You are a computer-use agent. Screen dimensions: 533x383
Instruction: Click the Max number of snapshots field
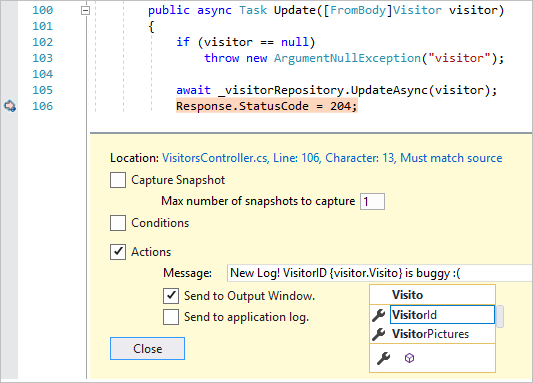[372, 202]
